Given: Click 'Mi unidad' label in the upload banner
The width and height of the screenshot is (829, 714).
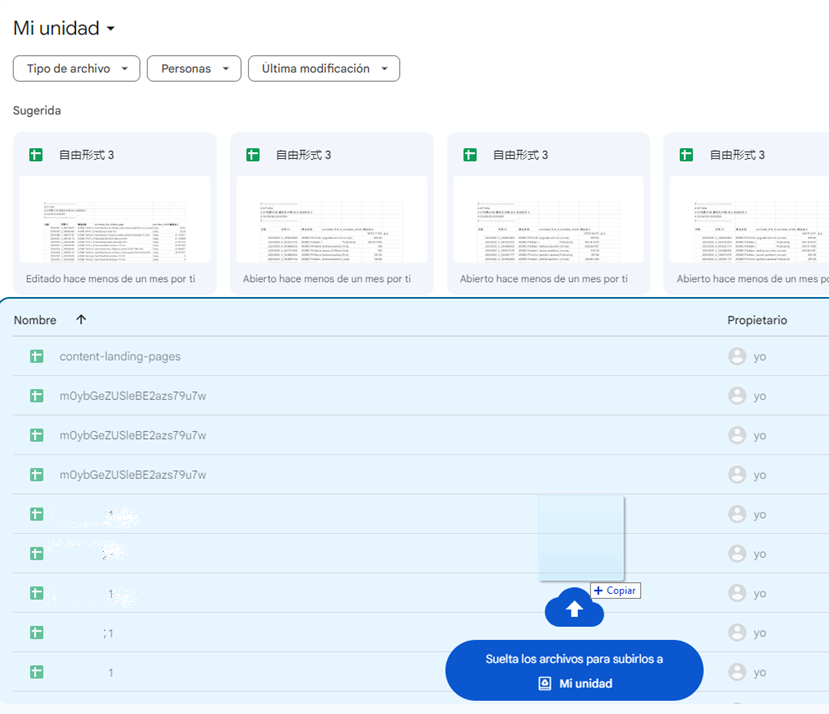Looking at the screenshot, I should 586,683.
